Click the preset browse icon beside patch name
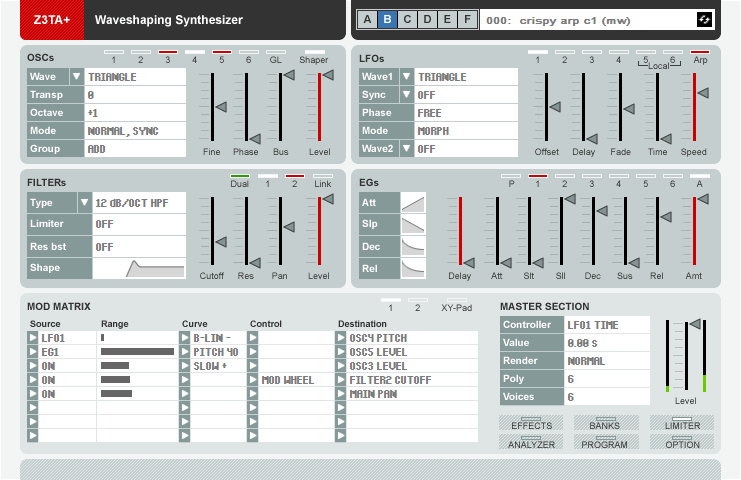741x480 pixels. tap(704, 20)
